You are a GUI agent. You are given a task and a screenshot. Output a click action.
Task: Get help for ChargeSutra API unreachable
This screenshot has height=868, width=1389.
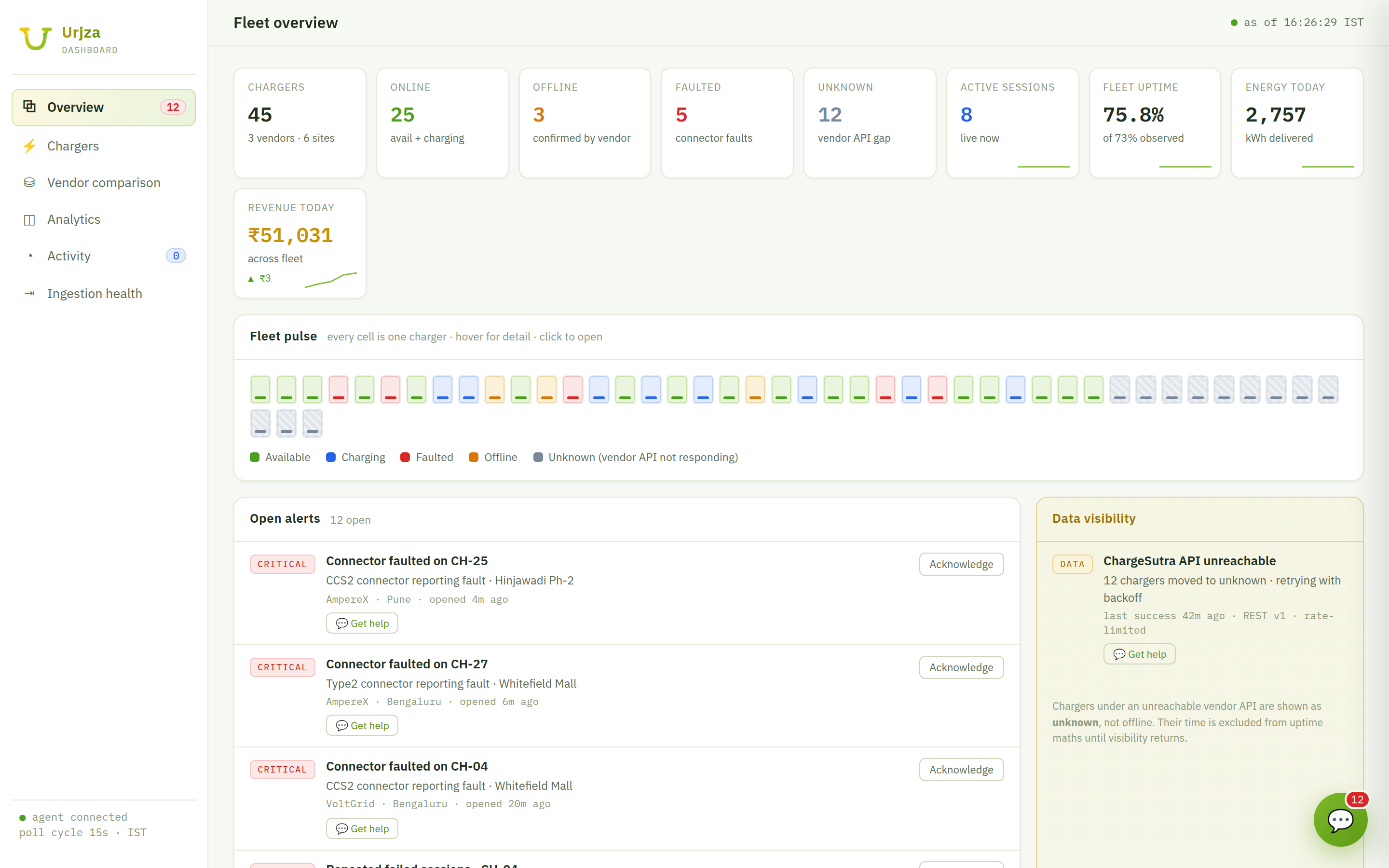pyautogui.click(x=1139, y=654)
